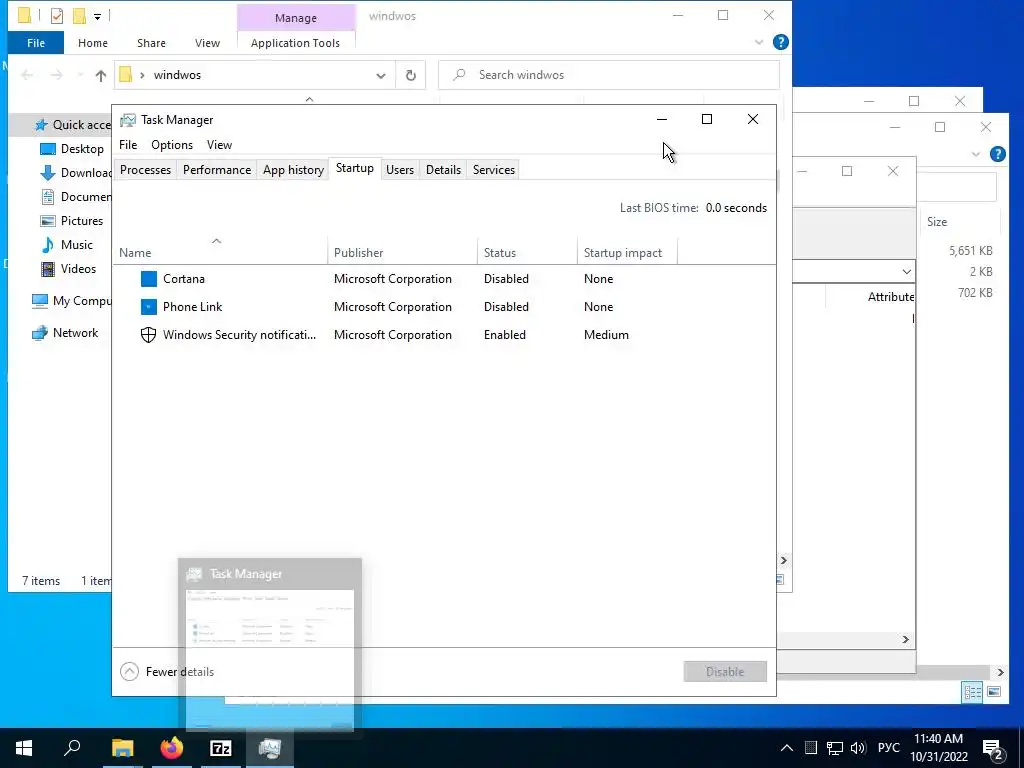Viewport: 1024px width, 768px height.
Task: Open the Windows Start menu
Action: pos(24,748)
